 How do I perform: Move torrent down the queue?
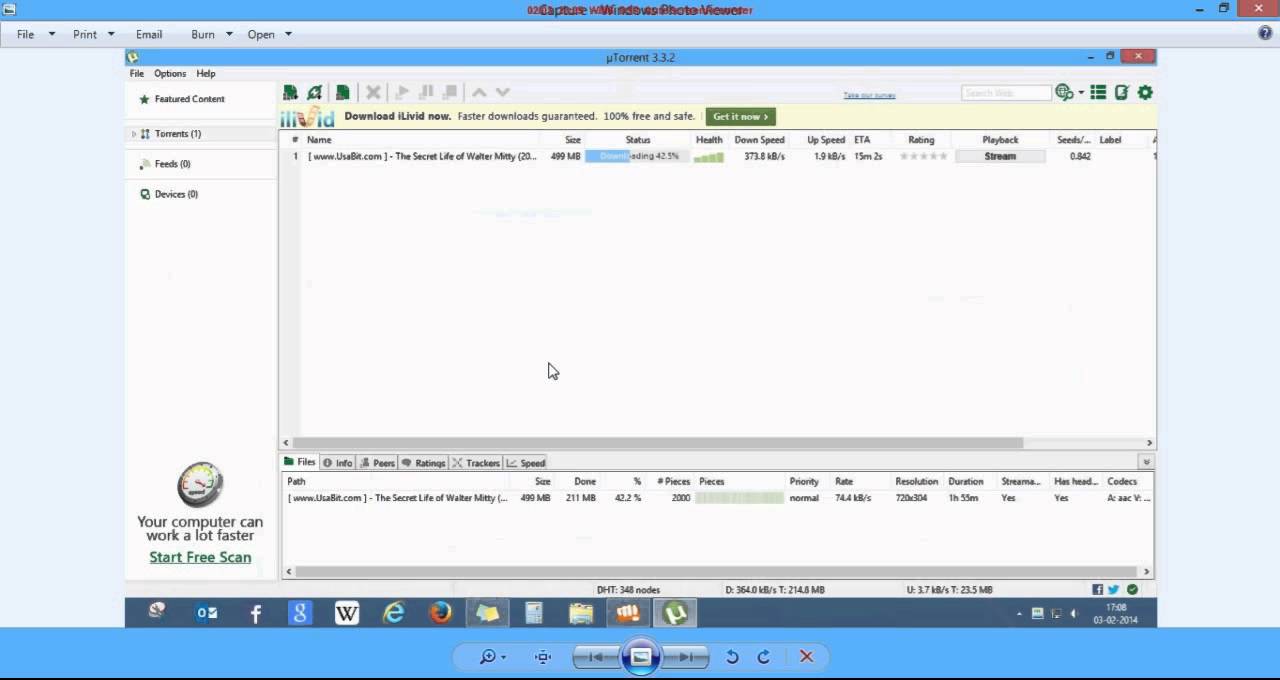(503, 92)
